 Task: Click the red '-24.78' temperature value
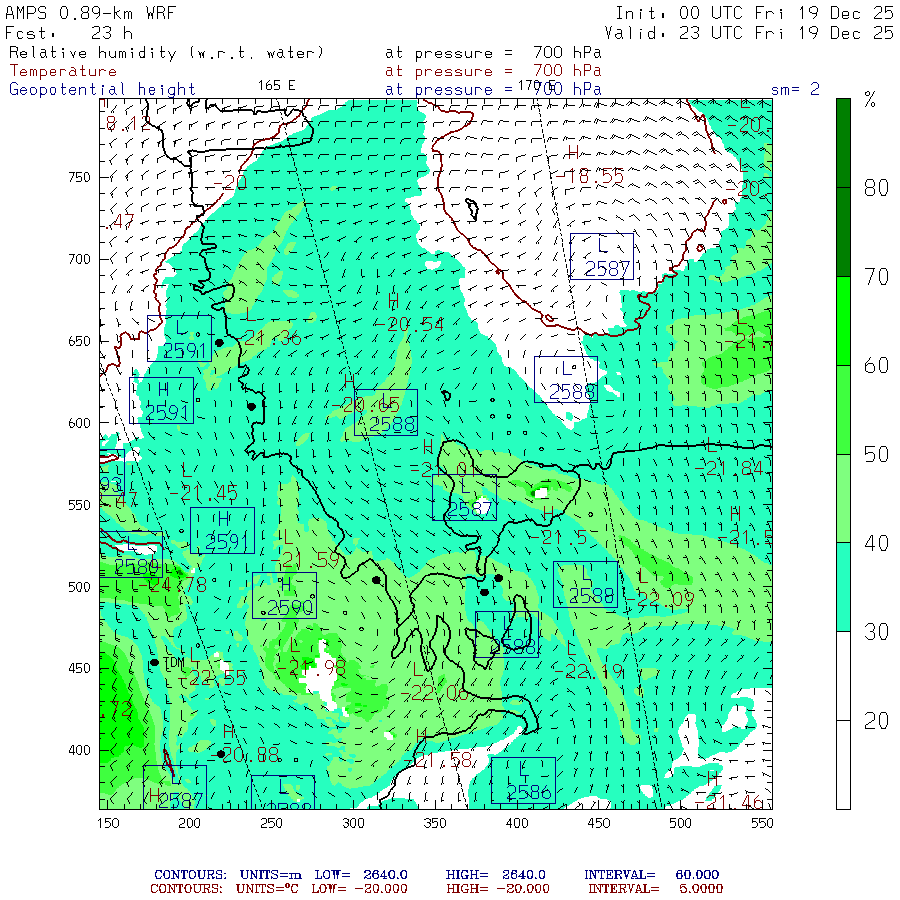(173, 586)
